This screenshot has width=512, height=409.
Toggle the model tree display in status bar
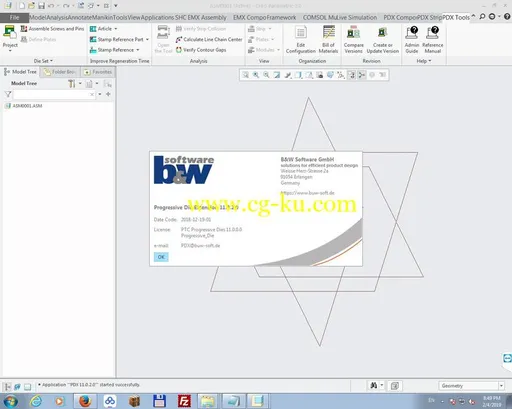pyautogui.click(x=7, y=387)
